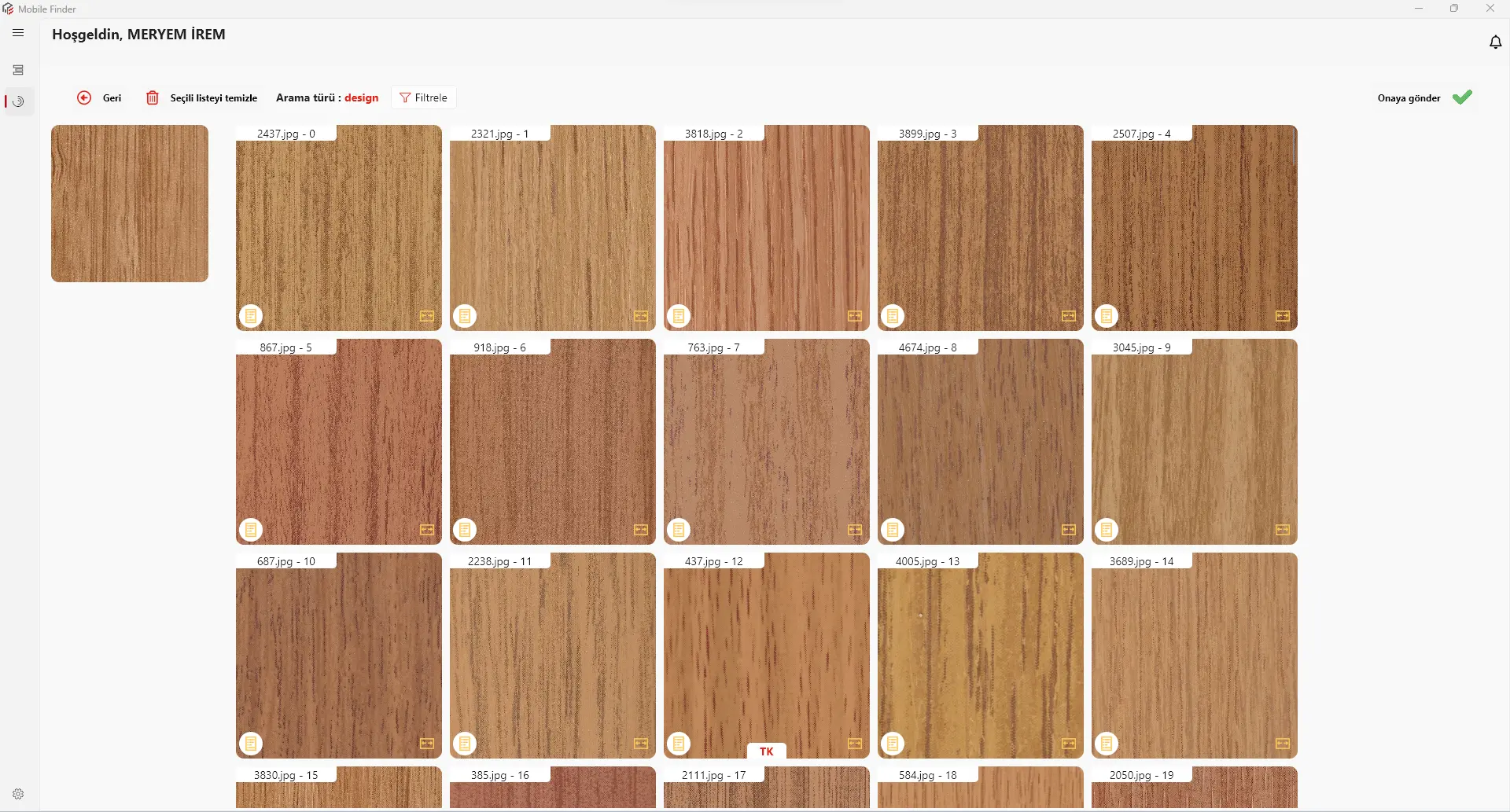Click the compare icon on 763.jpg
The width and height of the screenshot is (1510, 812).
click(x=855, y=530)
